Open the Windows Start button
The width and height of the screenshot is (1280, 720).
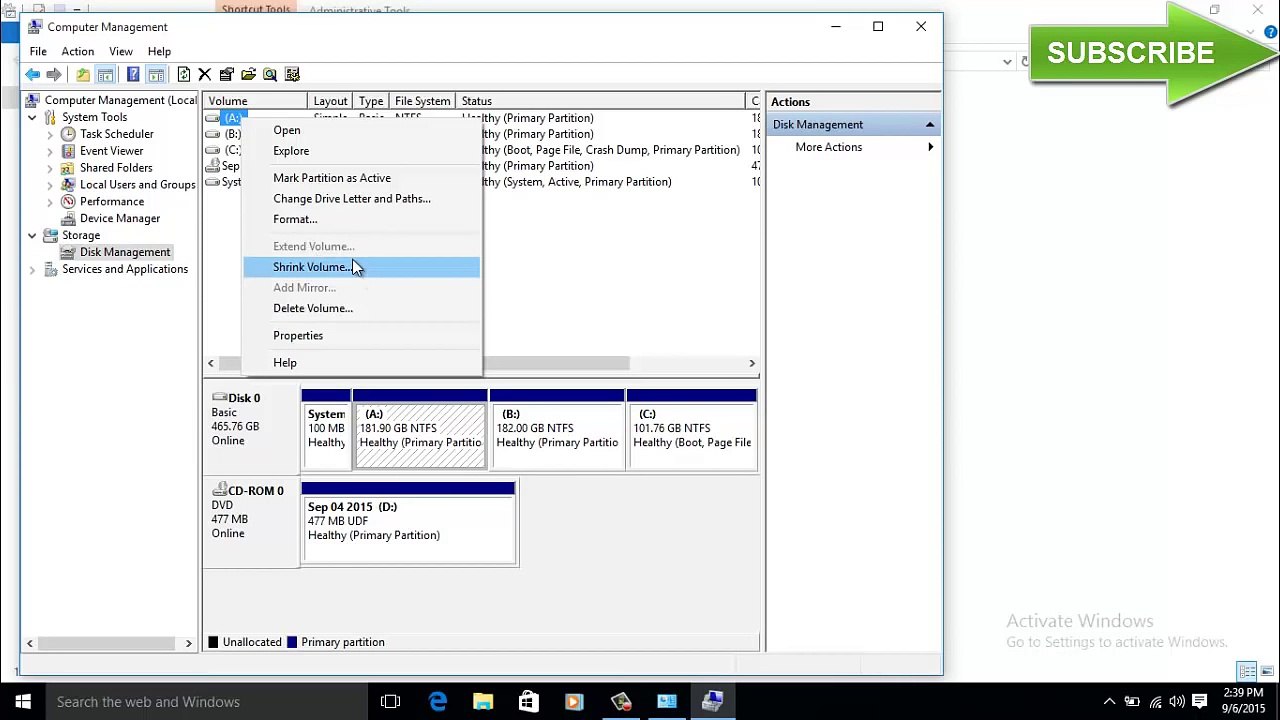pos(23,702)
